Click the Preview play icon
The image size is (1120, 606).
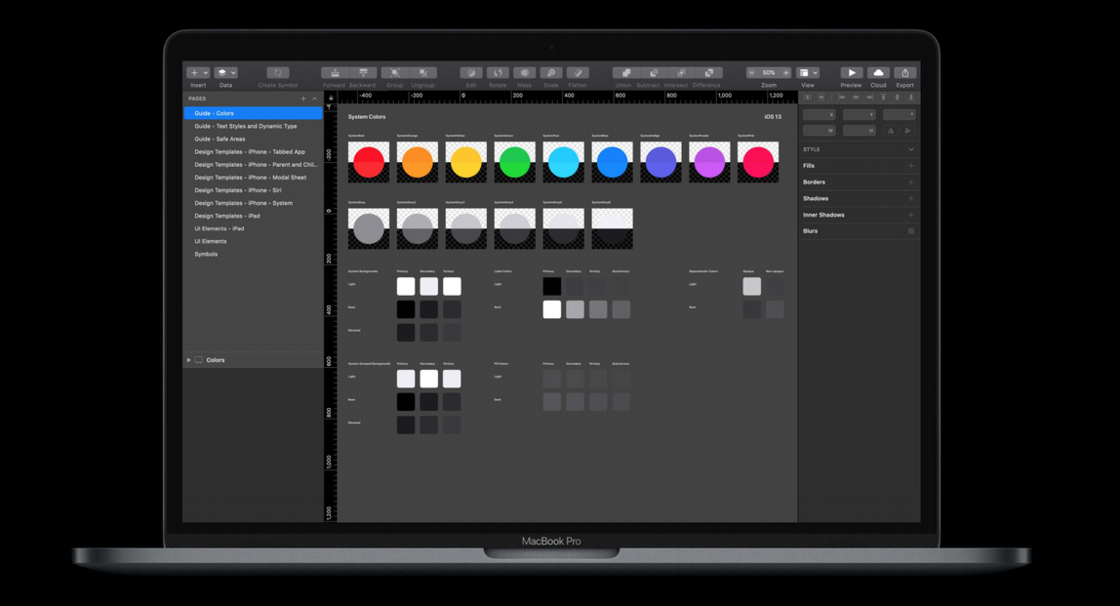(851, 73)
